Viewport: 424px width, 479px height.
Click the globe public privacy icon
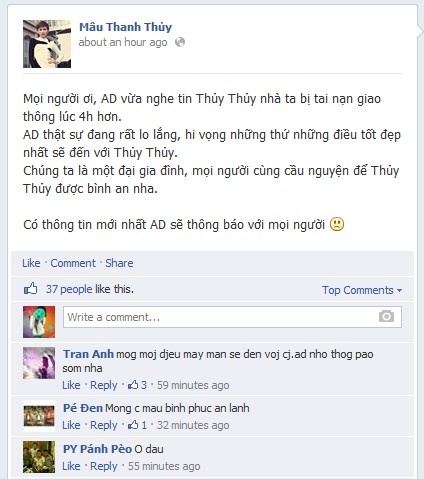click(180, 42)
